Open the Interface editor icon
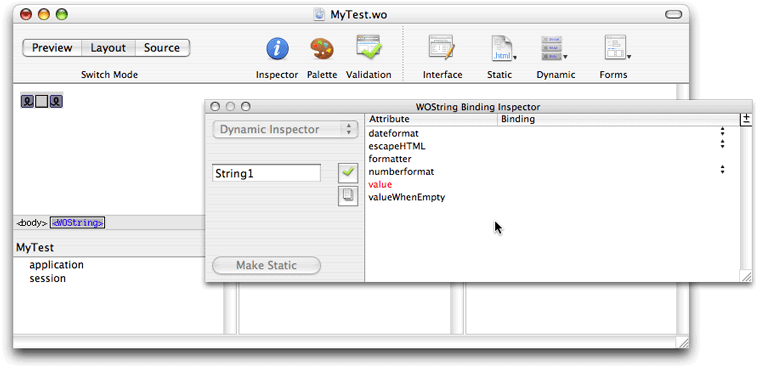 pyautogui.click(x=442, y=47)
